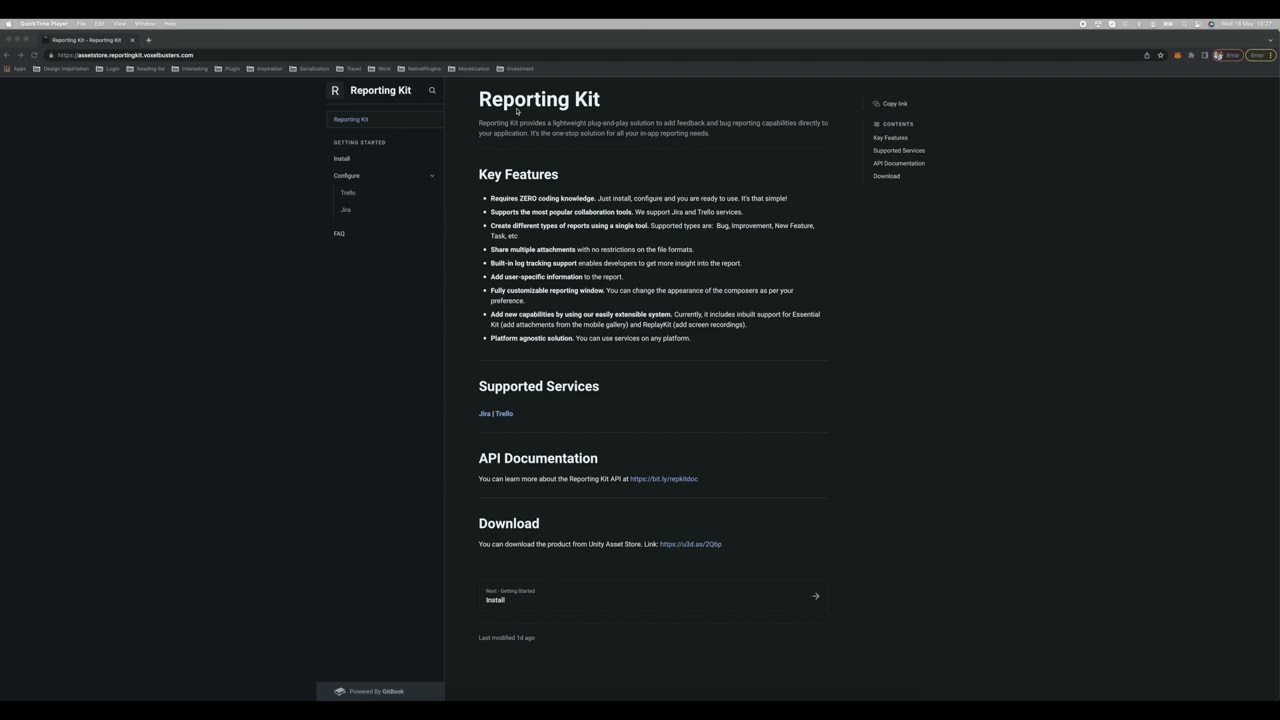1280x720 pixels.
Task: Click the browser forward arrow
Action: pyautogui.click(x=20, y=55)
